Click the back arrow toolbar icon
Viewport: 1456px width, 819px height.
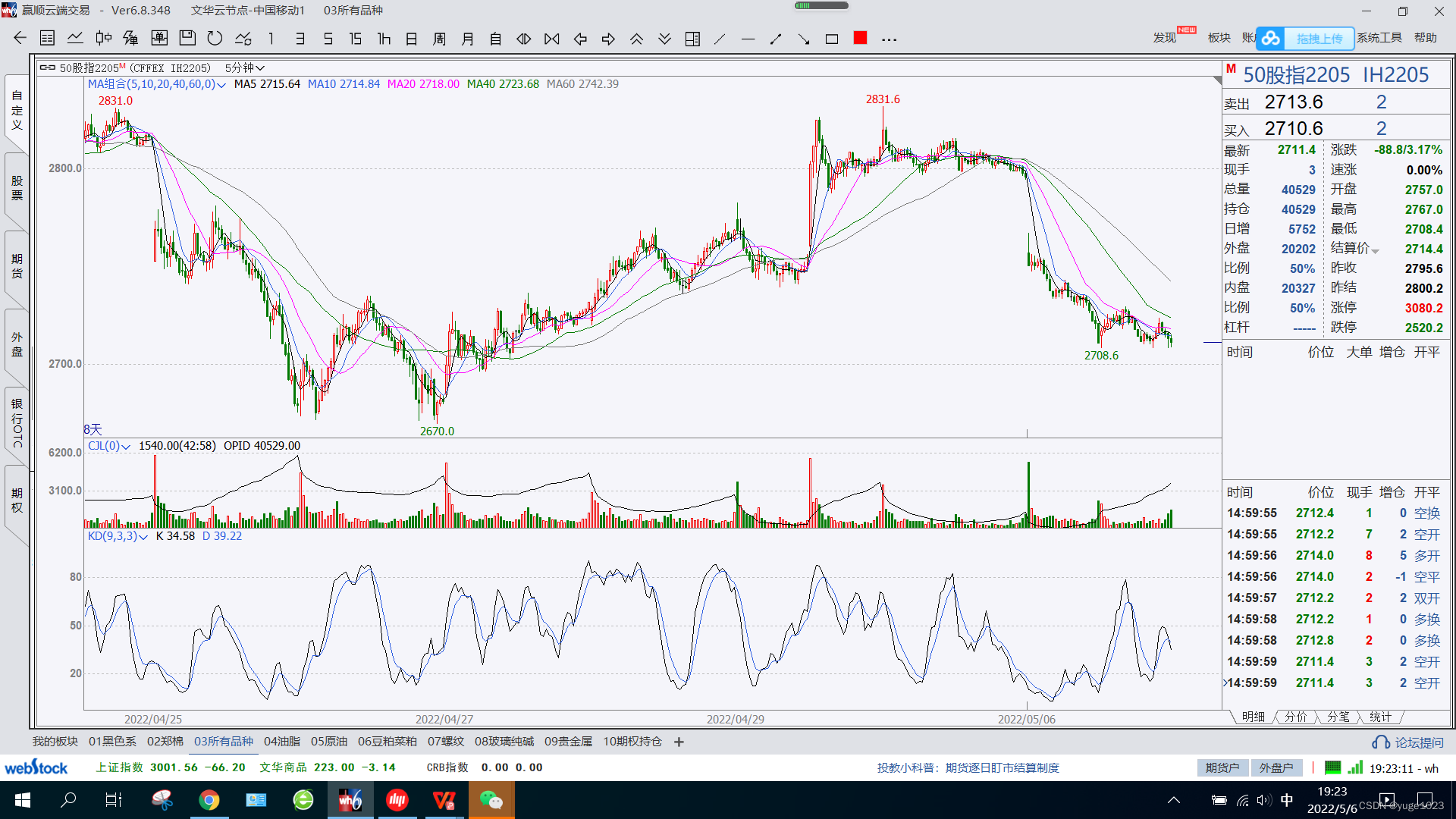(x=20, y=38)
